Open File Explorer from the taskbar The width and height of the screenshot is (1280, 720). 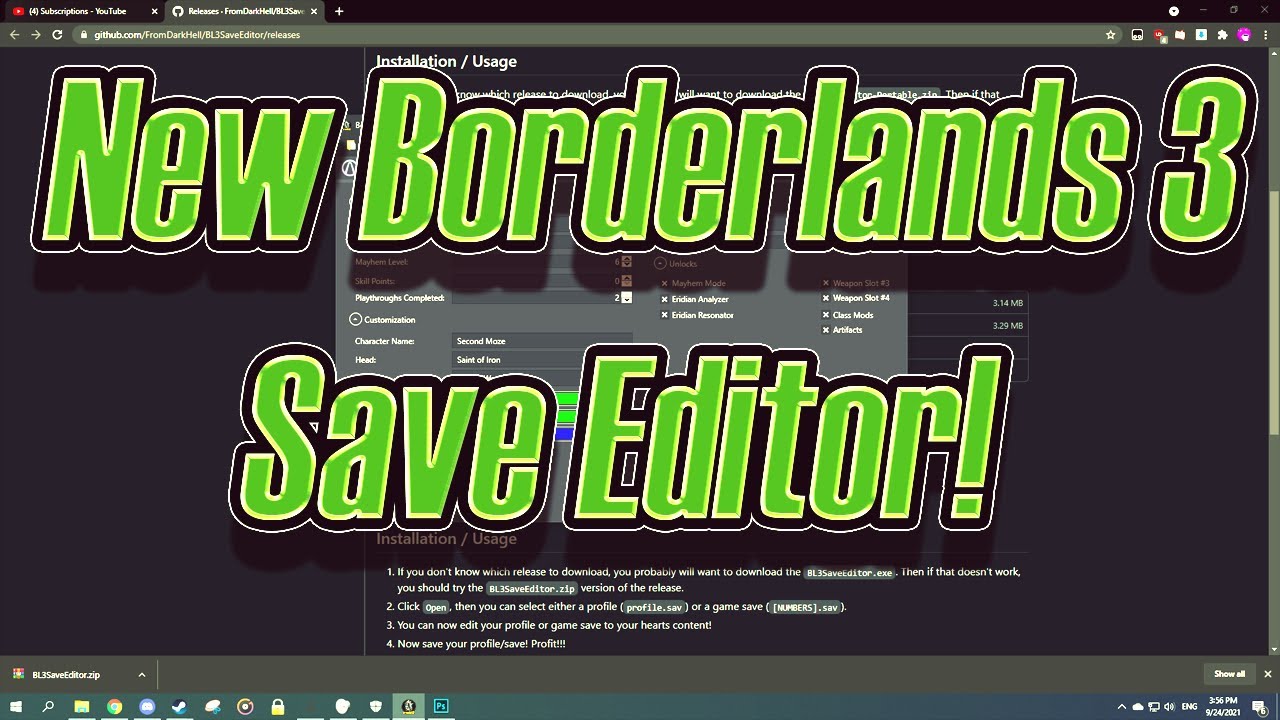tap(82, 706)
